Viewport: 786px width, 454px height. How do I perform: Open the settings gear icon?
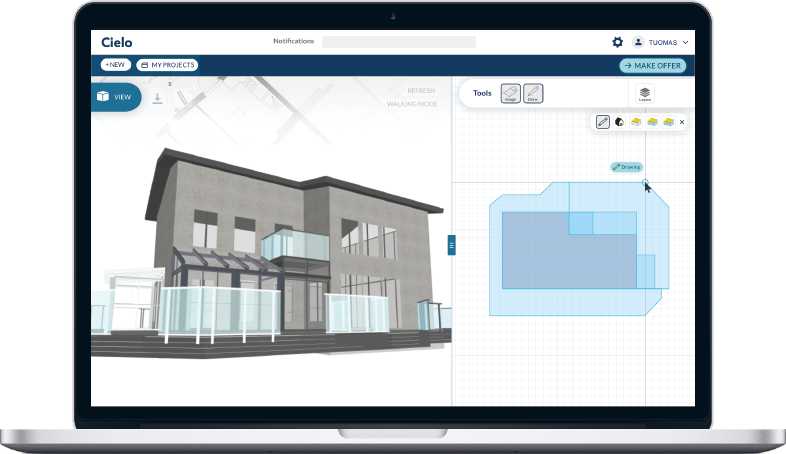click(x=618, y=42)
